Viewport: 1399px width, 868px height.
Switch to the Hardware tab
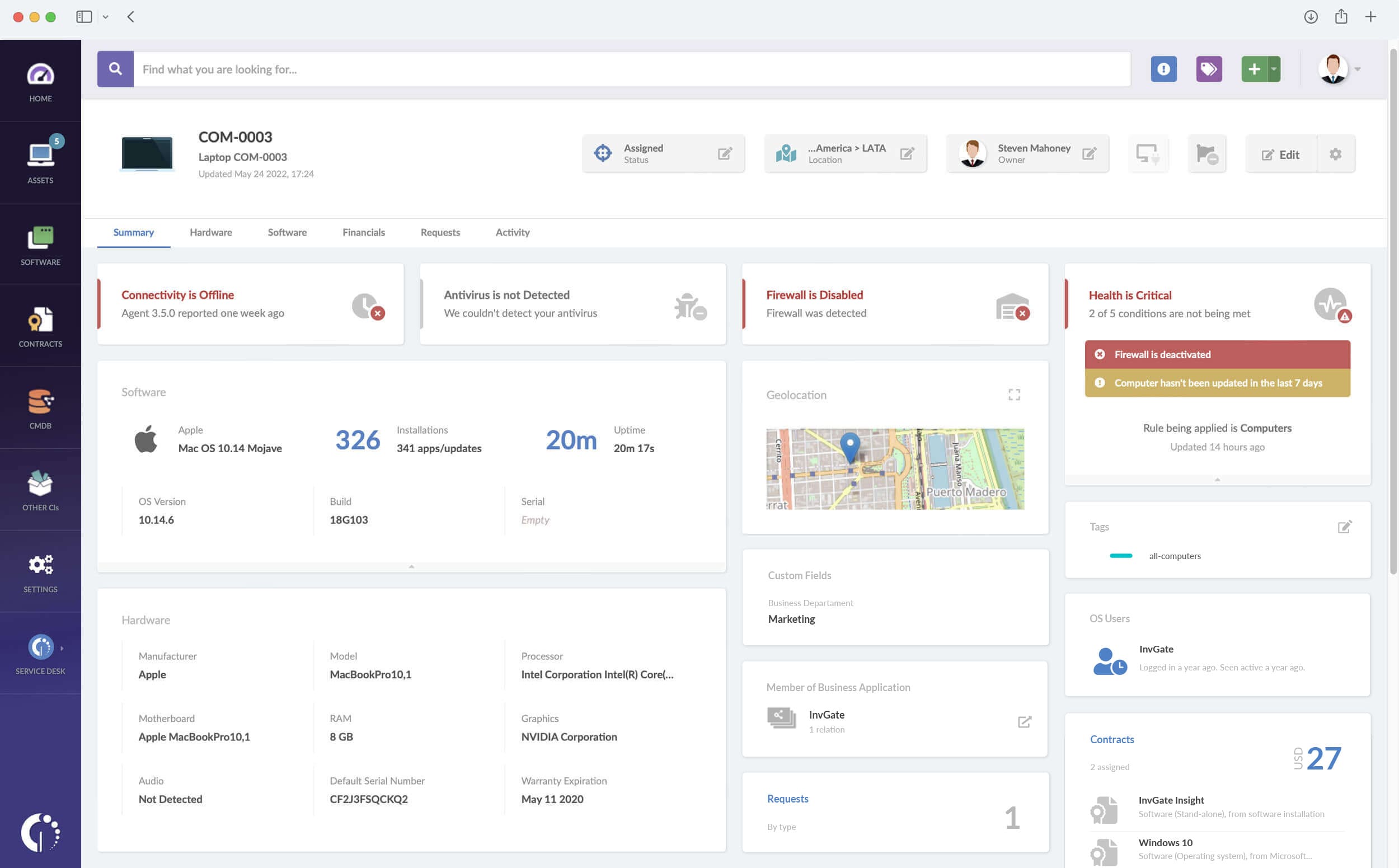click(210, 232)
